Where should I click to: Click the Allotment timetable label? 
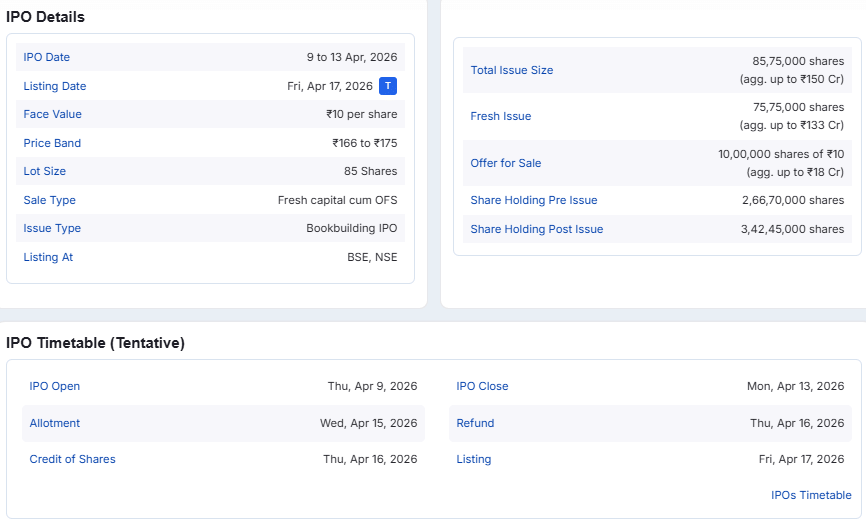(55, 423)
